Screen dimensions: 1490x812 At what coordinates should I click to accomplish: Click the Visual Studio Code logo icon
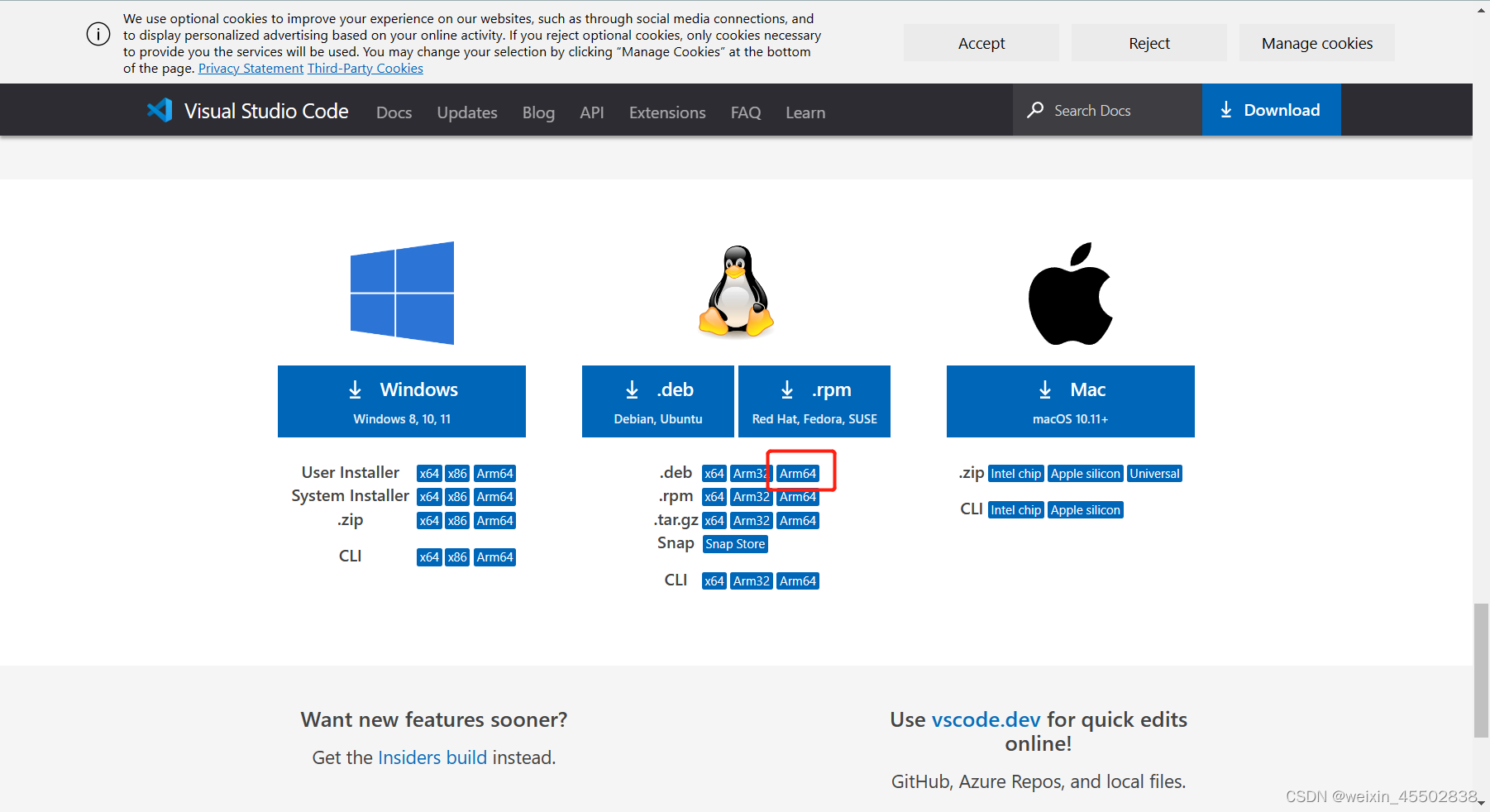point(160,110)
